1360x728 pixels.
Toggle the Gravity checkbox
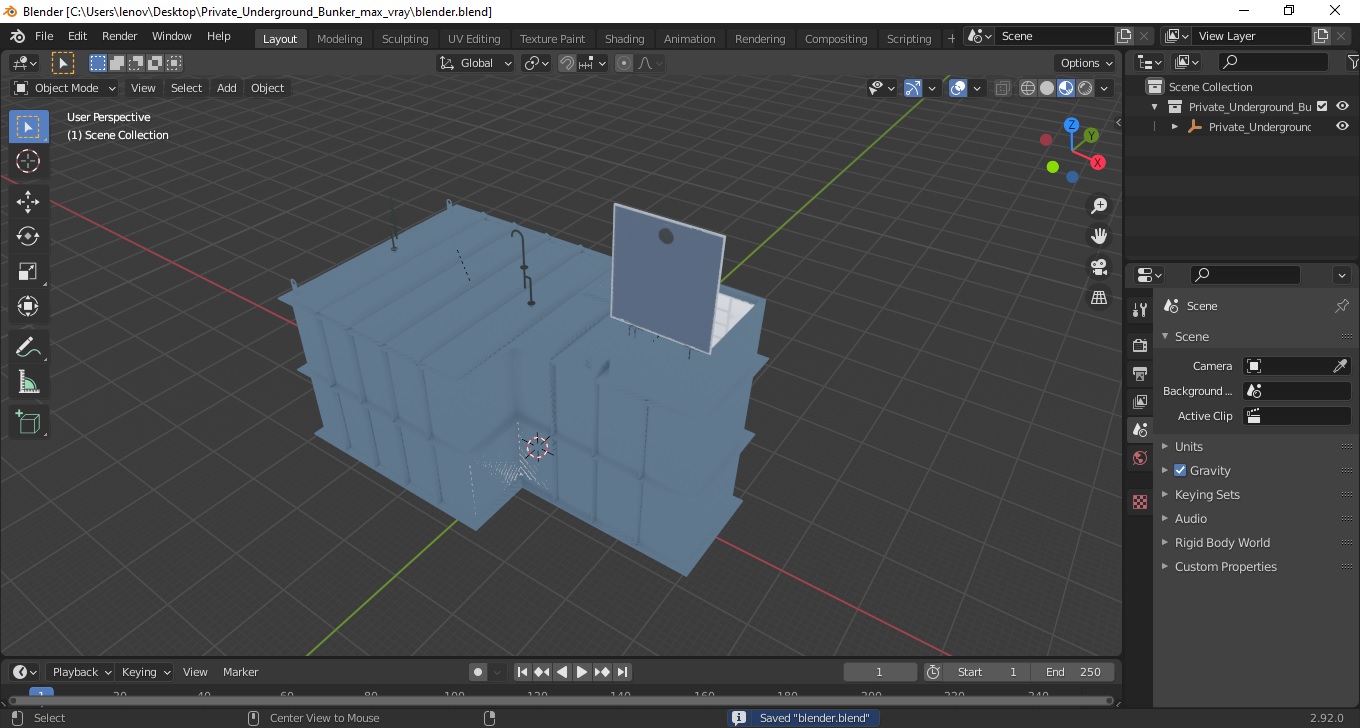pyautogui.click(x=1180, y=470)
